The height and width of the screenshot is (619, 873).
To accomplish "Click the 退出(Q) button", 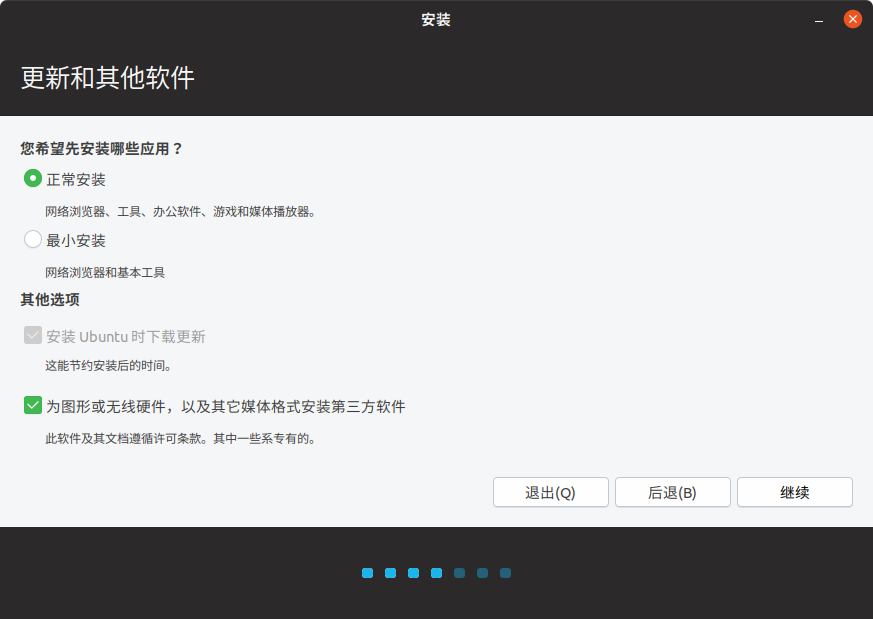I will click(551, 492).
